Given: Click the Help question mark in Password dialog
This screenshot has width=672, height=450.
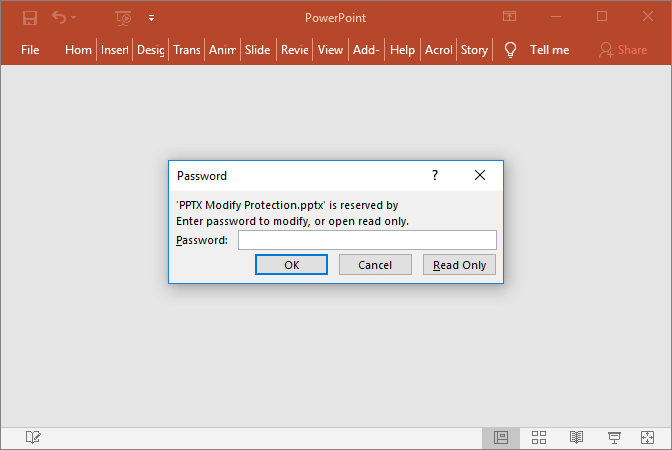Looking at the screenshot, I should click(x=435, y=175).
